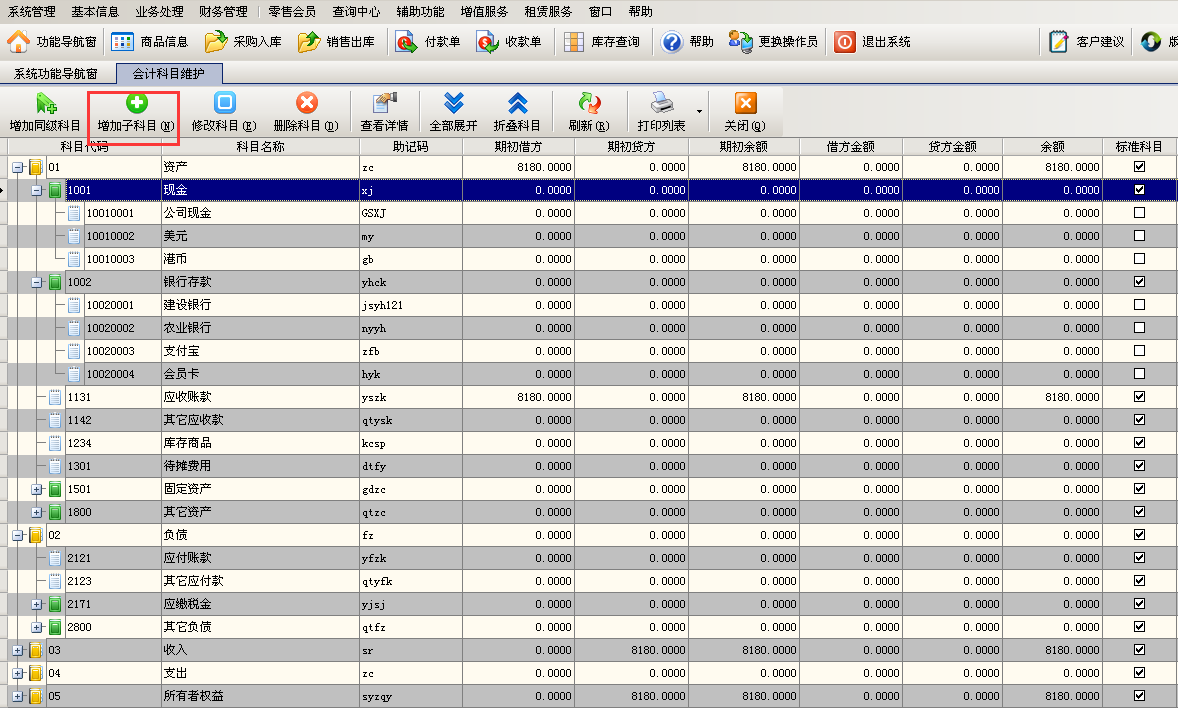Select 会计科目维护 tab

[169, 74]
